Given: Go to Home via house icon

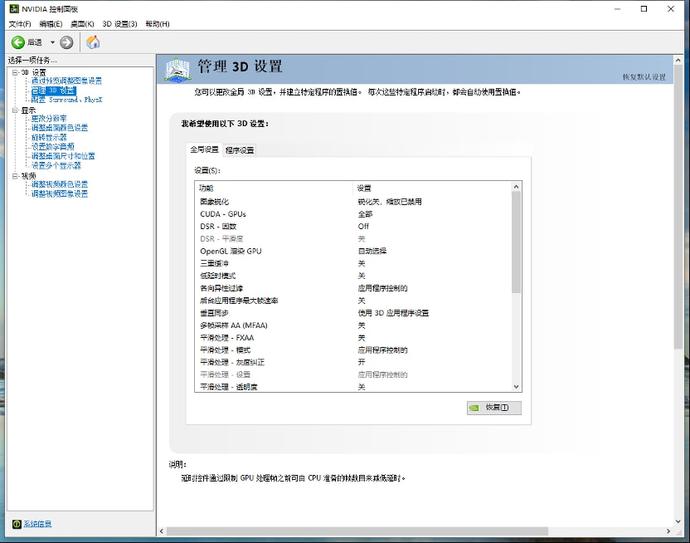Looking at the screenshot, I should coord(93,42).
